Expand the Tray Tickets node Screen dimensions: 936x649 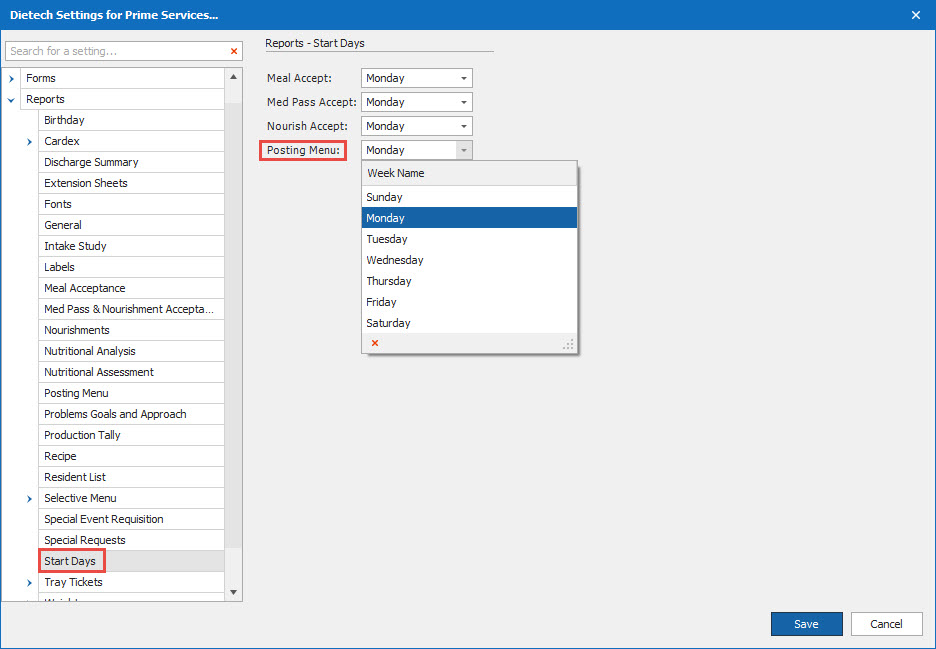[29, 583]
